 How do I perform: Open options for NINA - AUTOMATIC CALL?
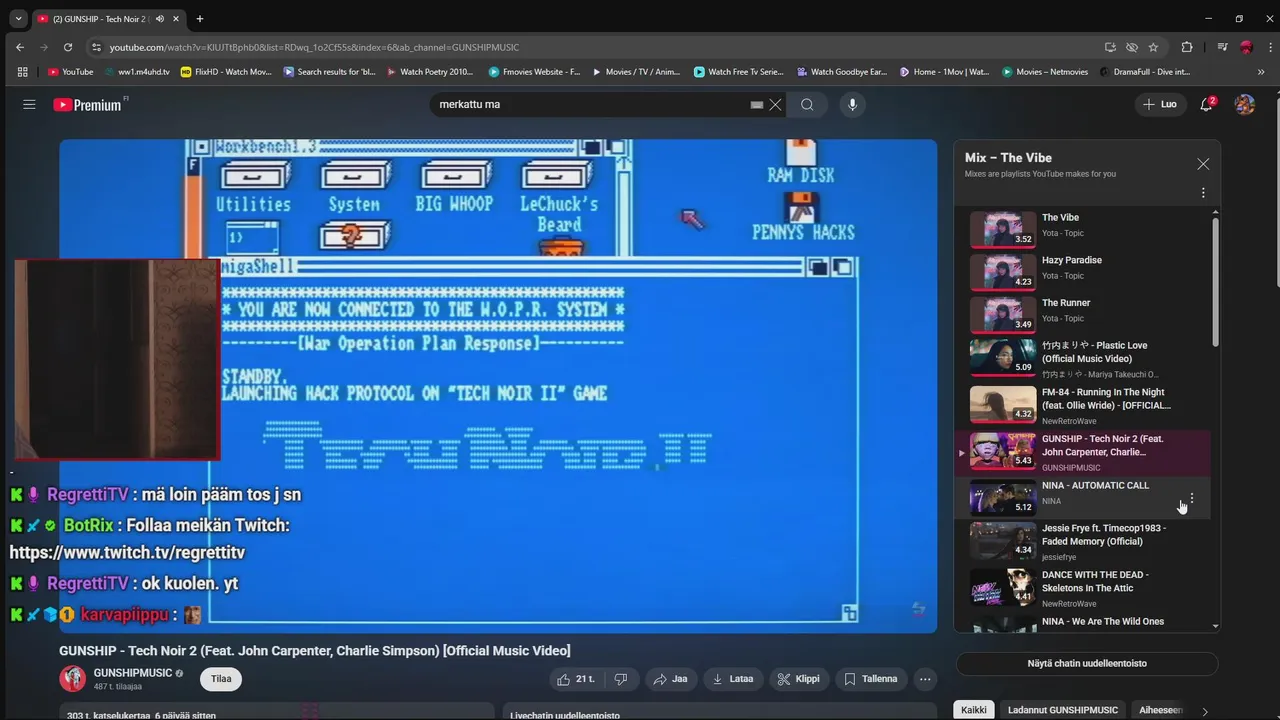tap(1191, 498)
